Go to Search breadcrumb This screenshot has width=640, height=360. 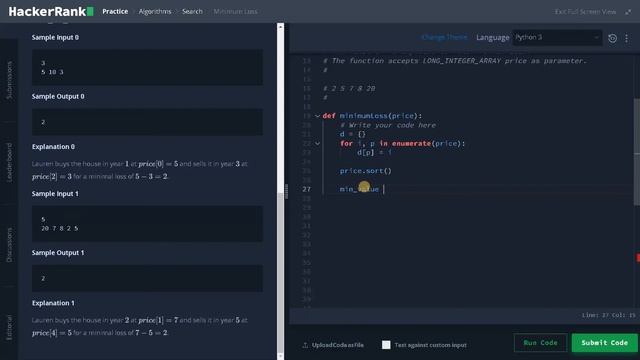(x=192, y=11)
